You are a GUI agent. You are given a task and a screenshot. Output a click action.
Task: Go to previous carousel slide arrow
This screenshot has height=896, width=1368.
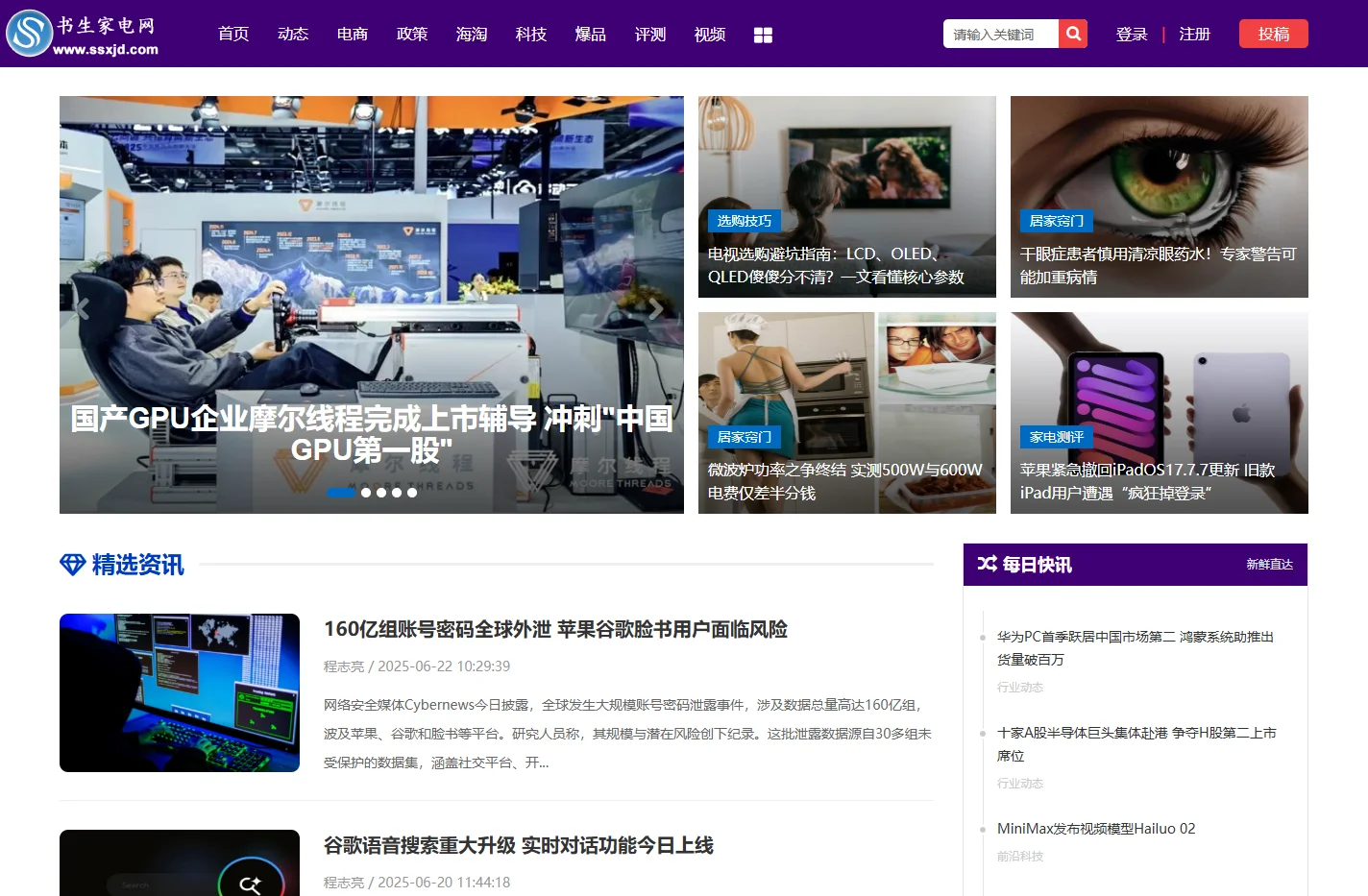pos(83,308)
